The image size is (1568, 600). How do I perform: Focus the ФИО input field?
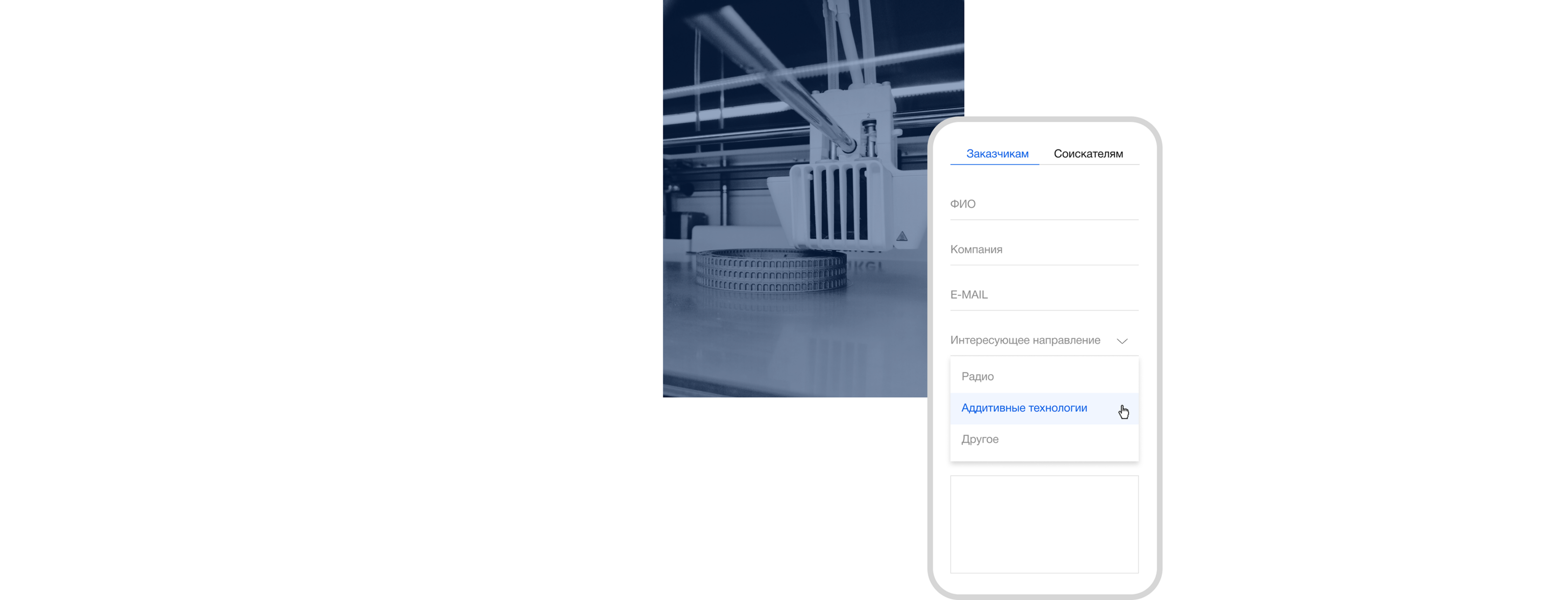tap(1043, 204)
